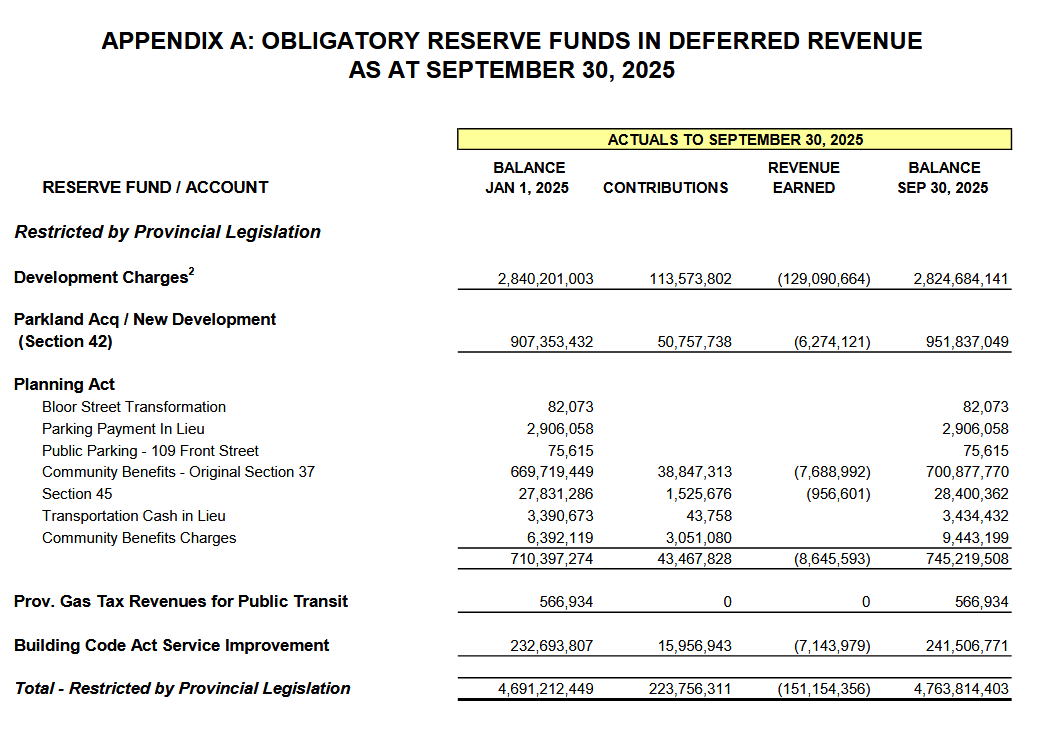The width and height of the screenshot is (1064, 733).
Task: Click the Transportation Cash in Lieu label
Action: (x=134, y=516)
